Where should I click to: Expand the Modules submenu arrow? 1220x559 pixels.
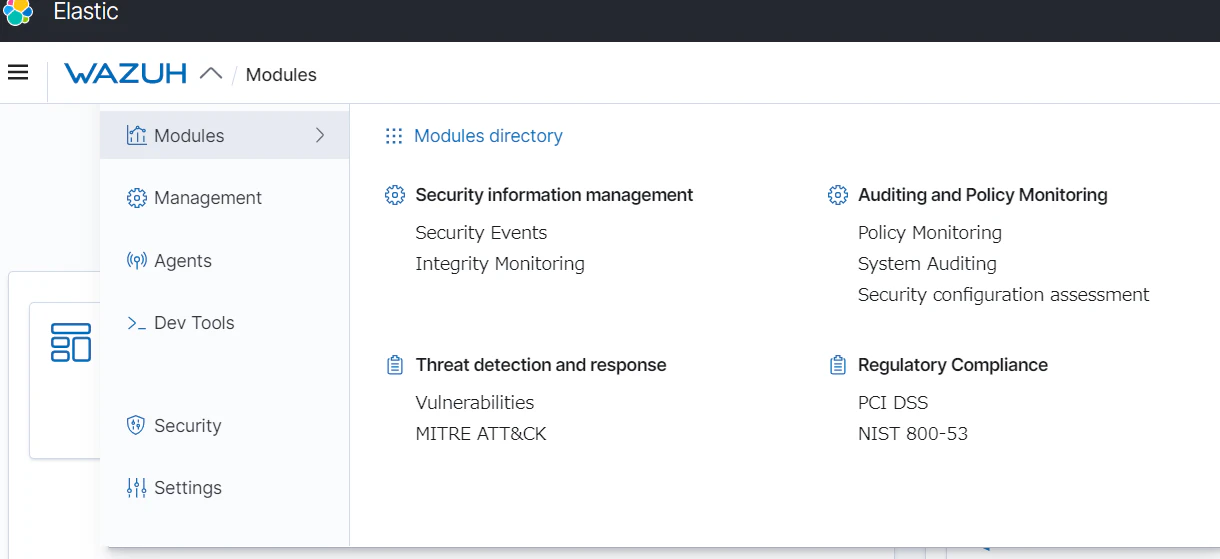(x=320, y=135)
